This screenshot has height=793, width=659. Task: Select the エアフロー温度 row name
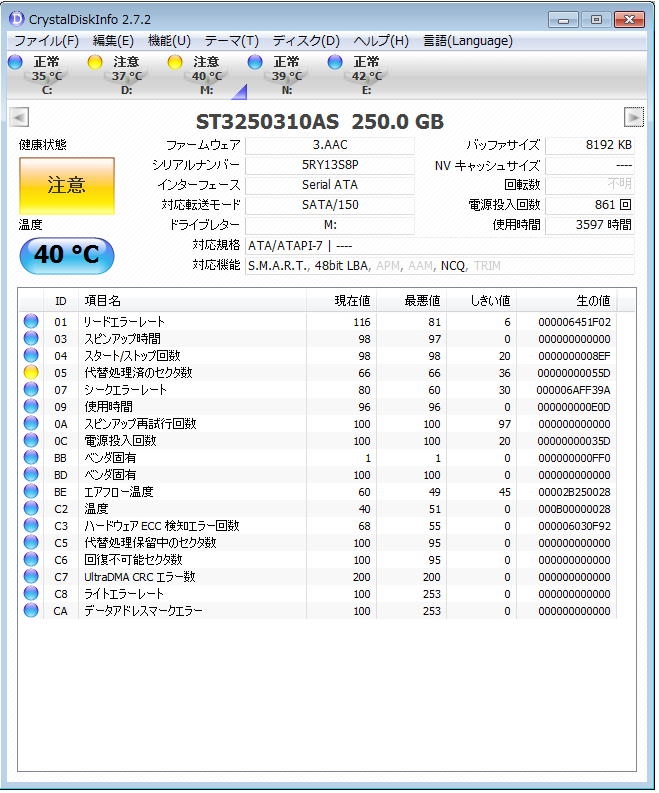[x=119, y=492]
